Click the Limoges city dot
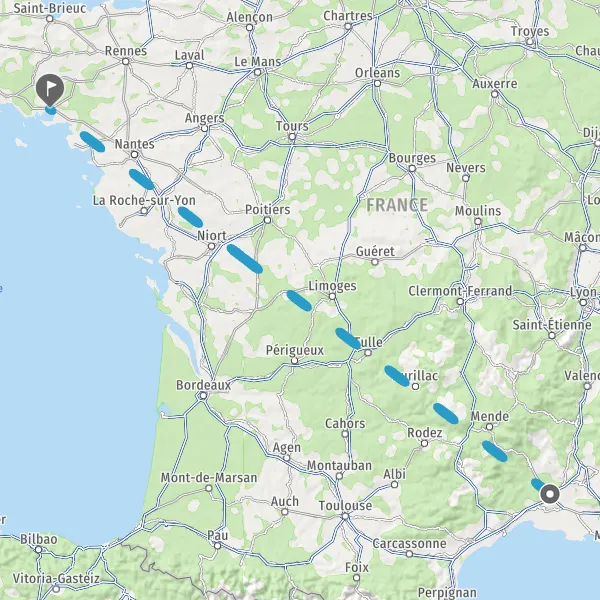The height and width of the screenshot is (600, 600). coord(332,296)
